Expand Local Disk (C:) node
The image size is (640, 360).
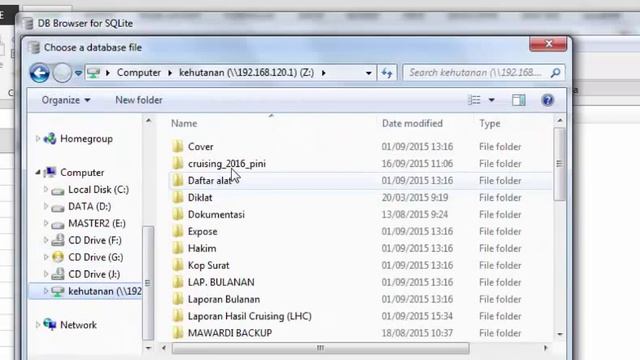tap(46, 190)
